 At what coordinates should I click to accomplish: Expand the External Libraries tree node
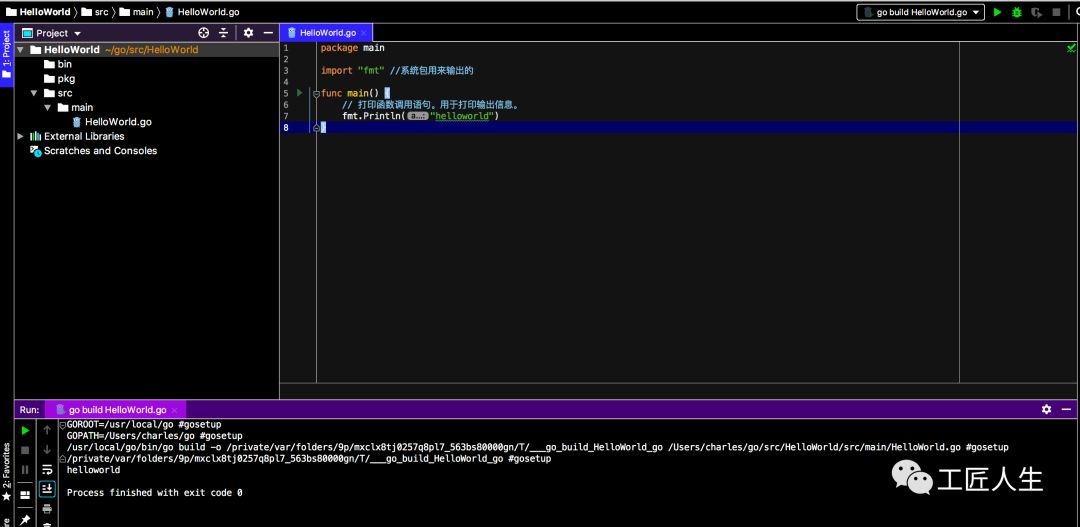coord(21,136)
